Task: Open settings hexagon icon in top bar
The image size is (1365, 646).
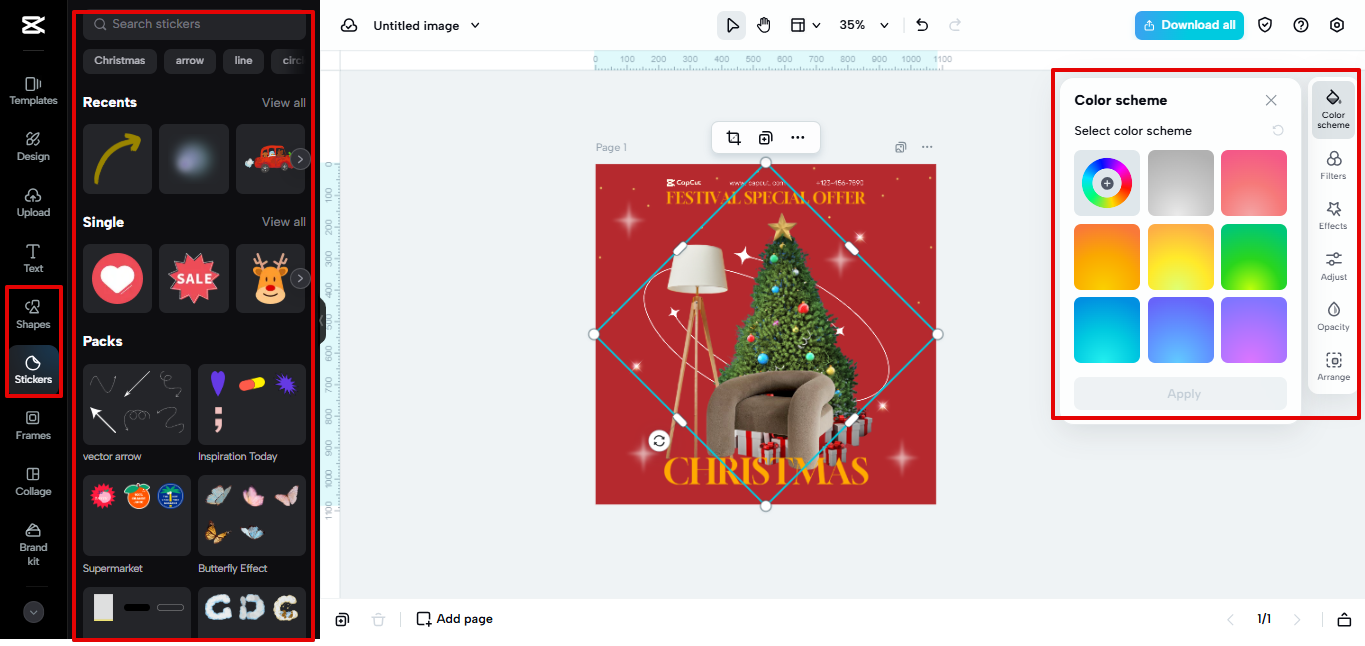Action: click(1337, 26)
